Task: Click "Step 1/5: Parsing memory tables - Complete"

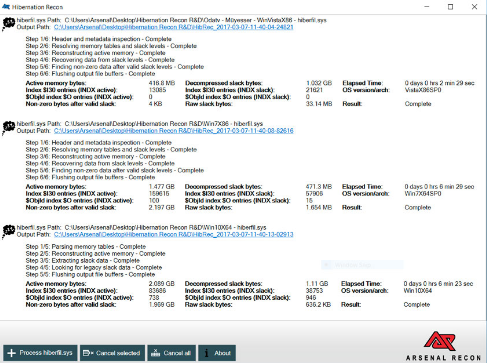Action: coord(86,247)
